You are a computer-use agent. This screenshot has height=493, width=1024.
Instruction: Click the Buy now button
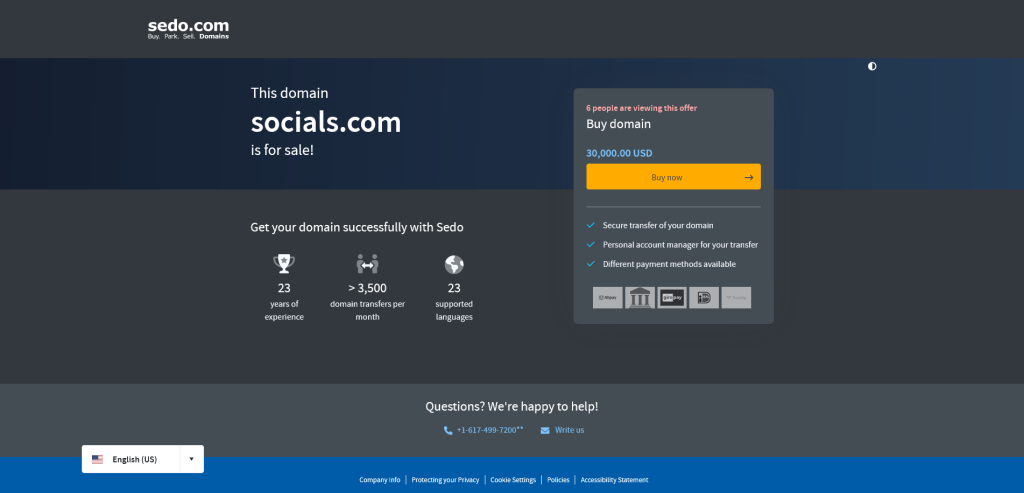pos(673,177)
